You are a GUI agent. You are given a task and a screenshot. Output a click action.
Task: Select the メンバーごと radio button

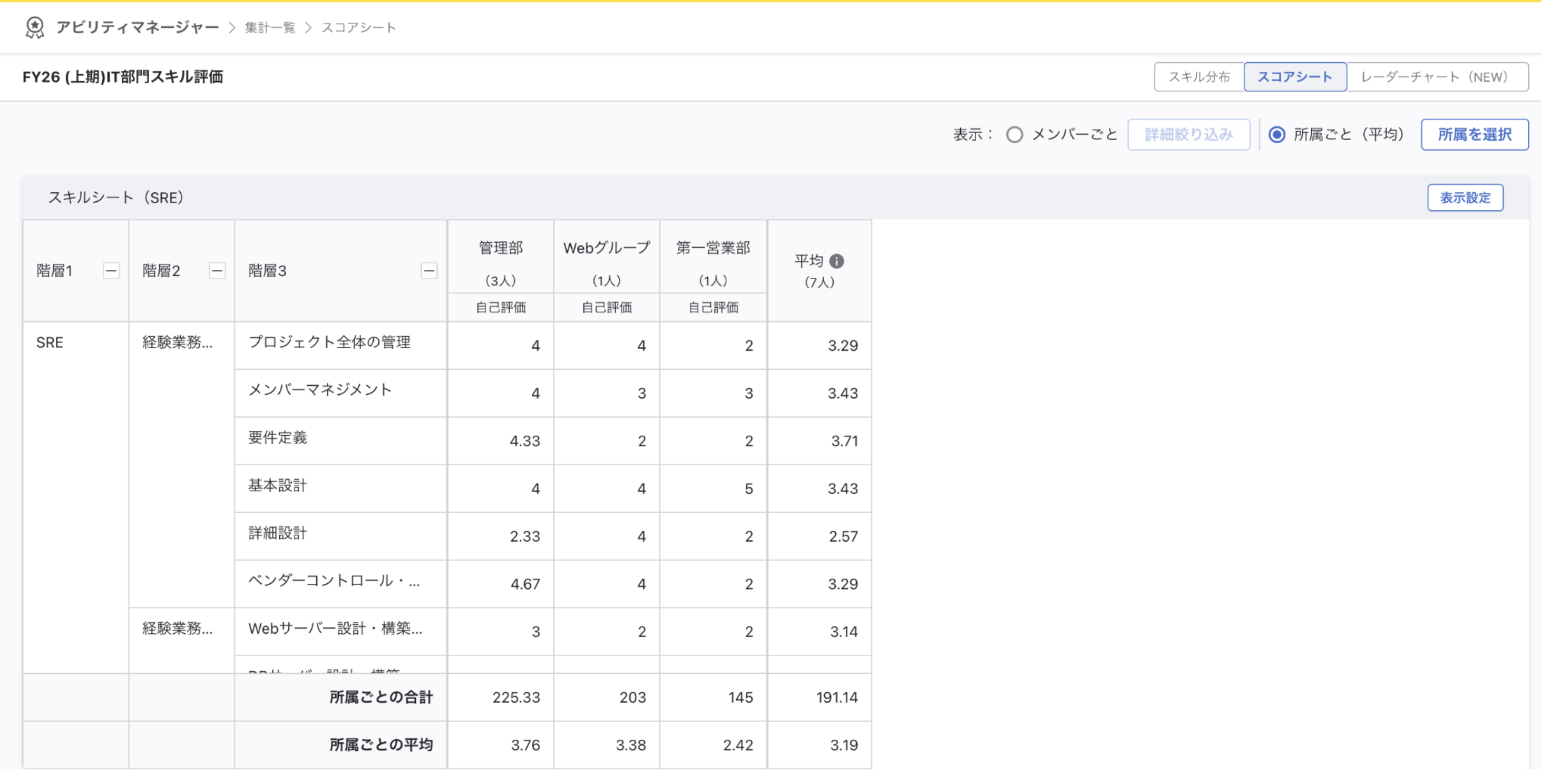tap(1015, 134)
